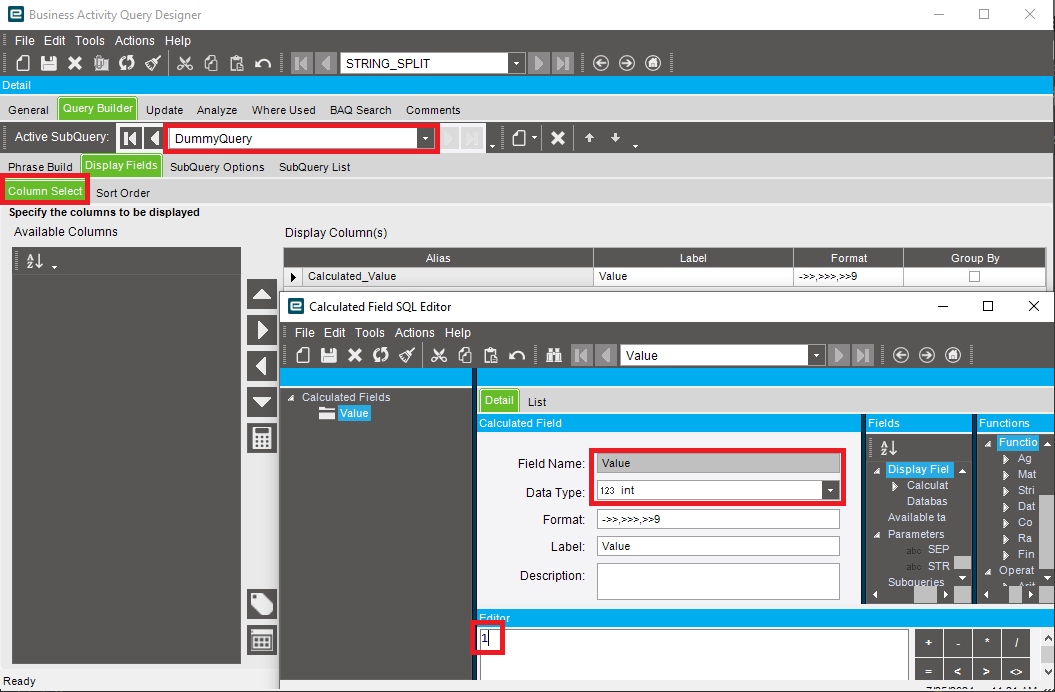Open Value field selector dropdown in editor toolbar
1055x692 pixels.
coord(816,355)
